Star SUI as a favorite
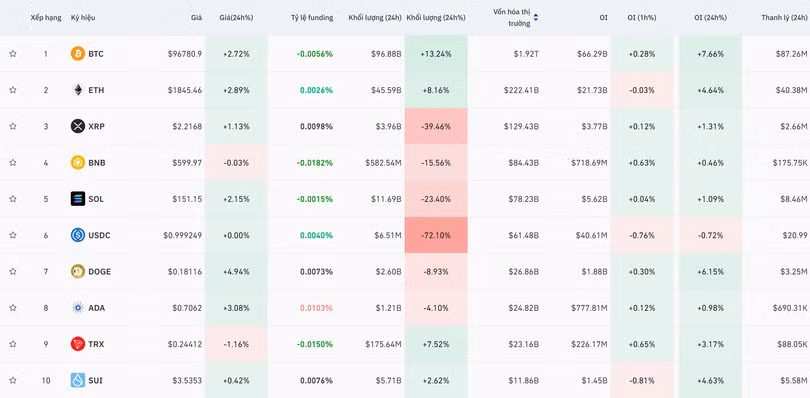This screenshot has height=398, width=810. [13, 380]
